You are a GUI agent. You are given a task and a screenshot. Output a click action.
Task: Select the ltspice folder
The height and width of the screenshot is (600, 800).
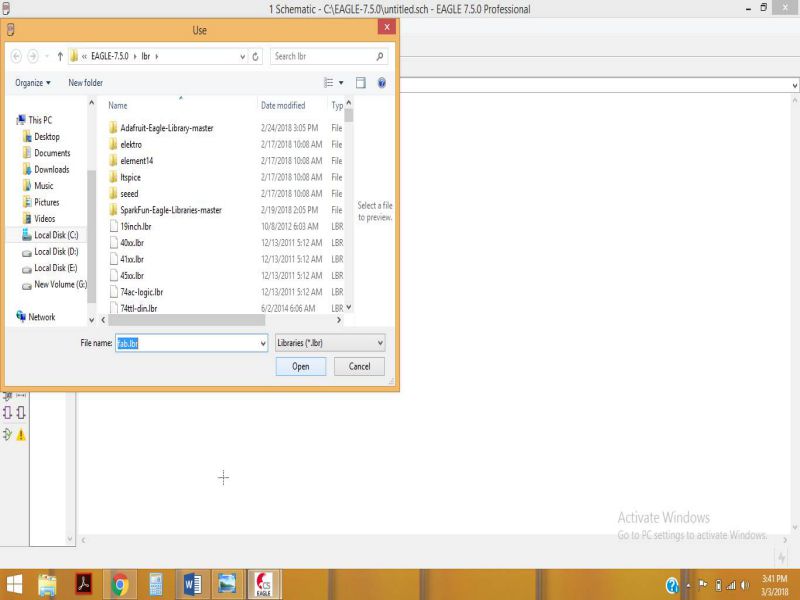point(131,177)
